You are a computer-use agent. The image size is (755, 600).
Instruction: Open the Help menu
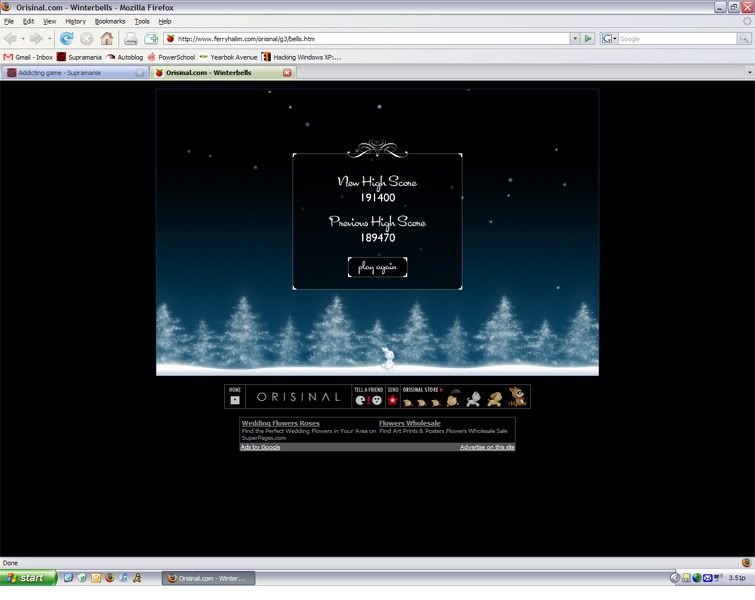165,22
